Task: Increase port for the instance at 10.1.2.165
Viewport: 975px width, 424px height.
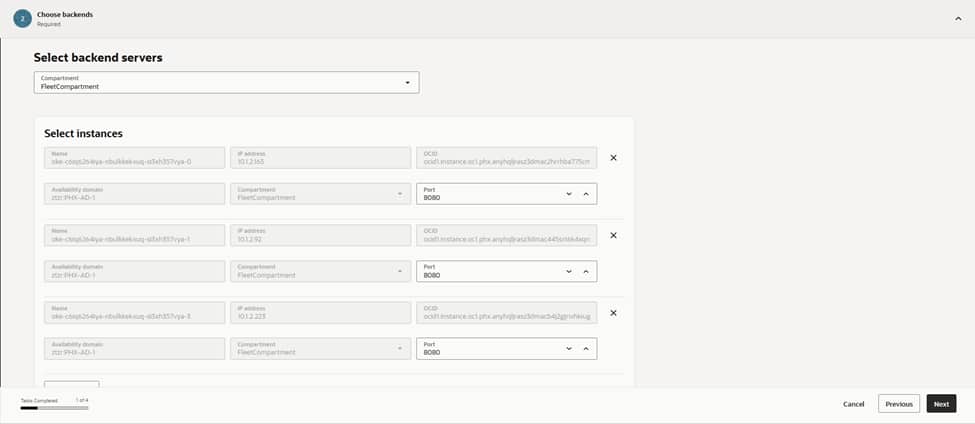Action: coord(586,194)
